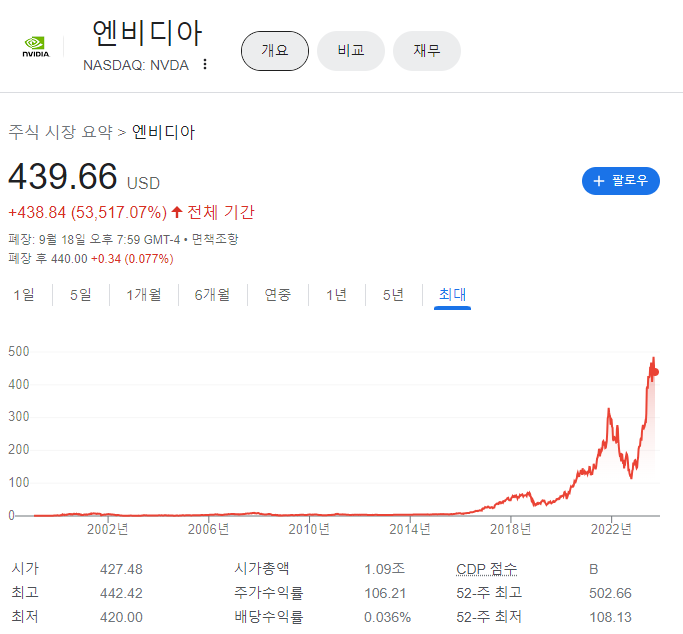This screenshot has width=683, height=634.
Task: Open the three-dot menu beside NASDAQ: NVDA
Action: pyautogui.click(x=205, y=64)
